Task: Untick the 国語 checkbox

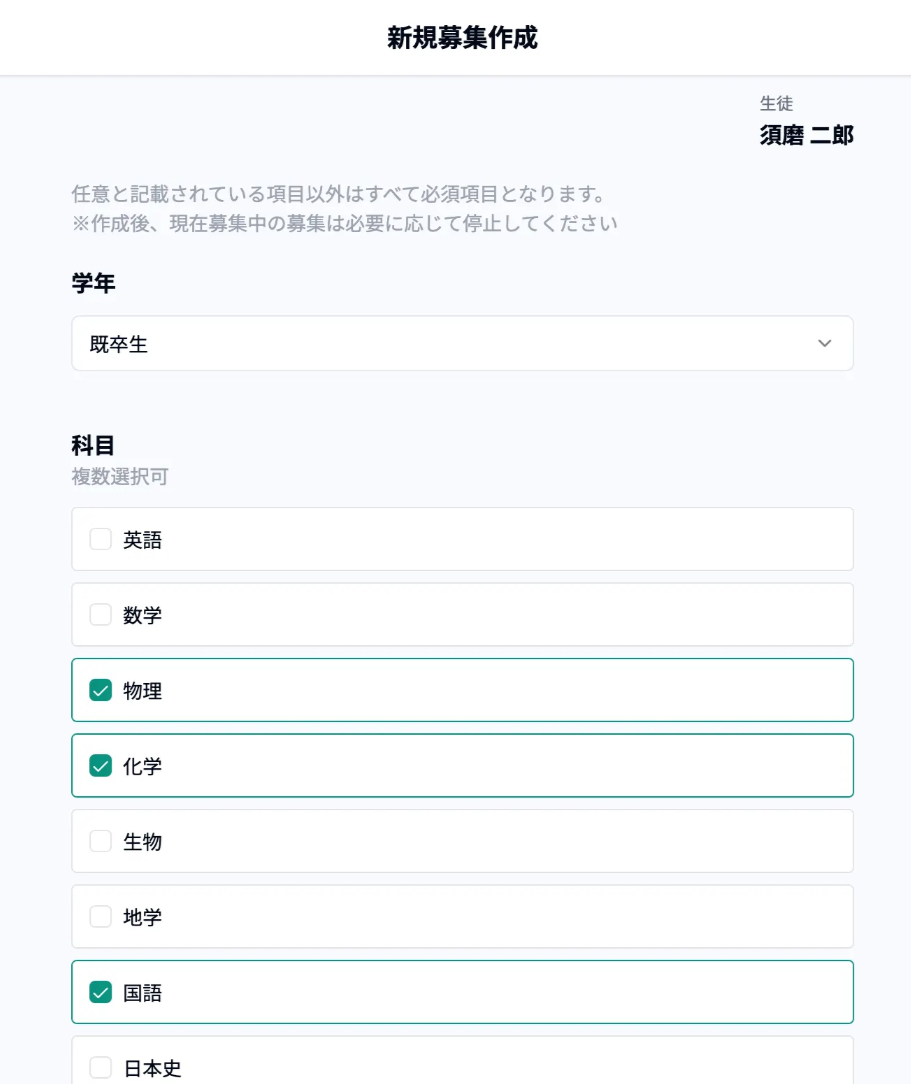Action: click(x=101, y=993)
